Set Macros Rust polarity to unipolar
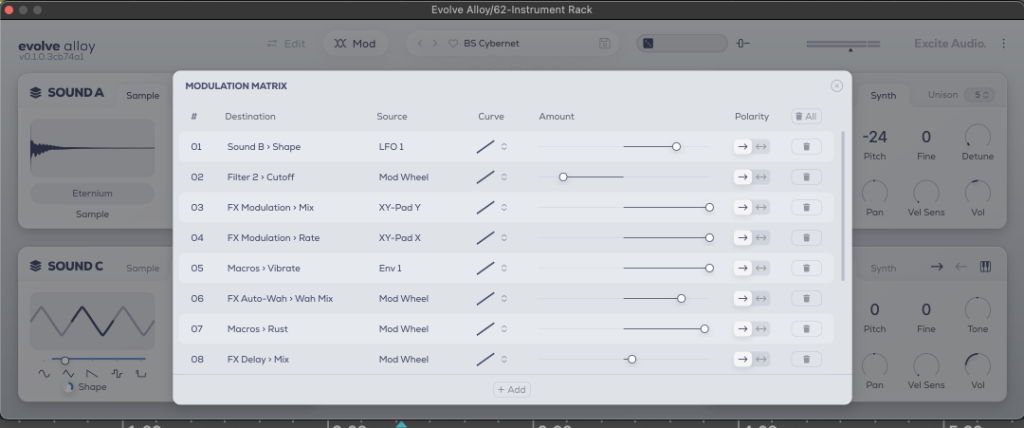 pos(742,329)
